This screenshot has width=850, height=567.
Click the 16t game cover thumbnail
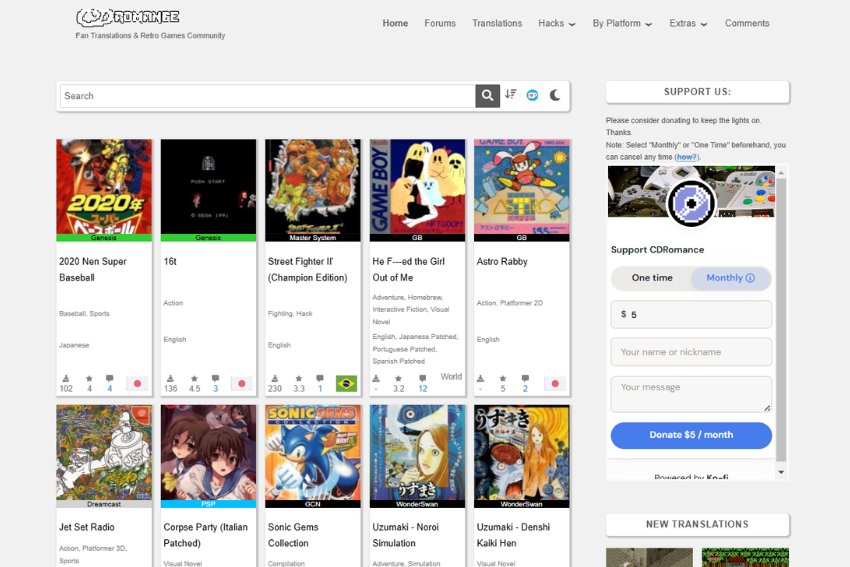tap(208, 186)
